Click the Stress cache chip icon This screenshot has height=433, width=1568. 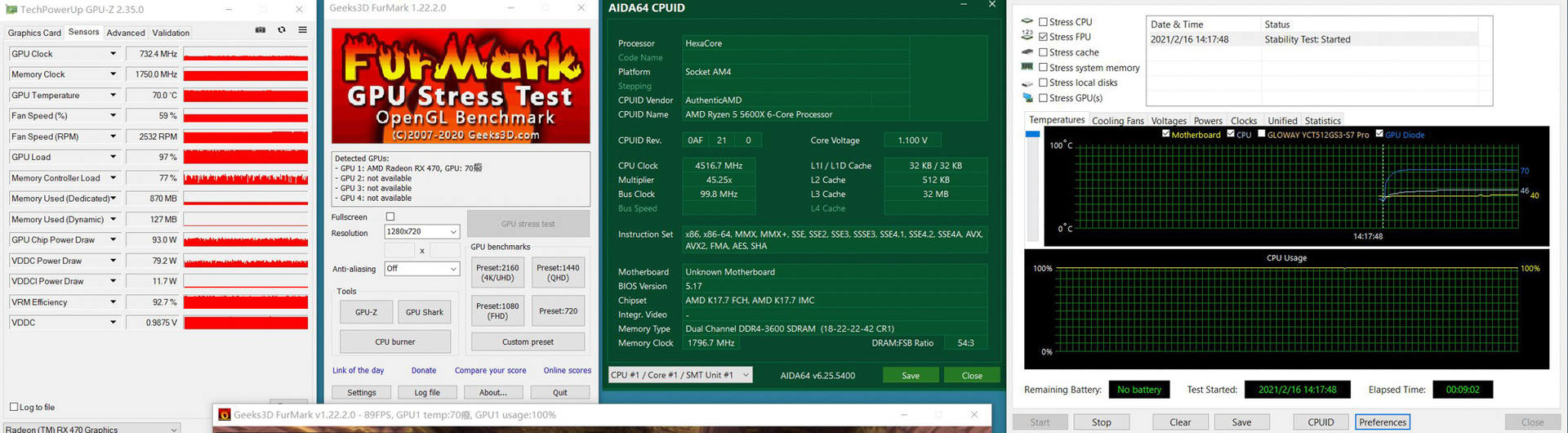click(x=1027, y=52)
